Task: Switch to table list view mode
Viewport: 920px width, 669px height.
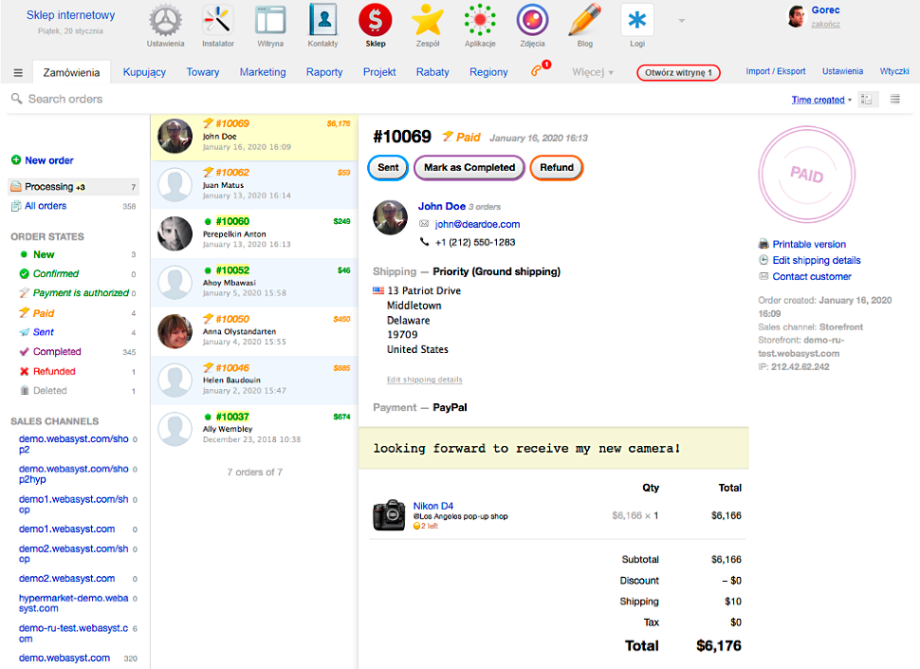Action: point(894,99)
